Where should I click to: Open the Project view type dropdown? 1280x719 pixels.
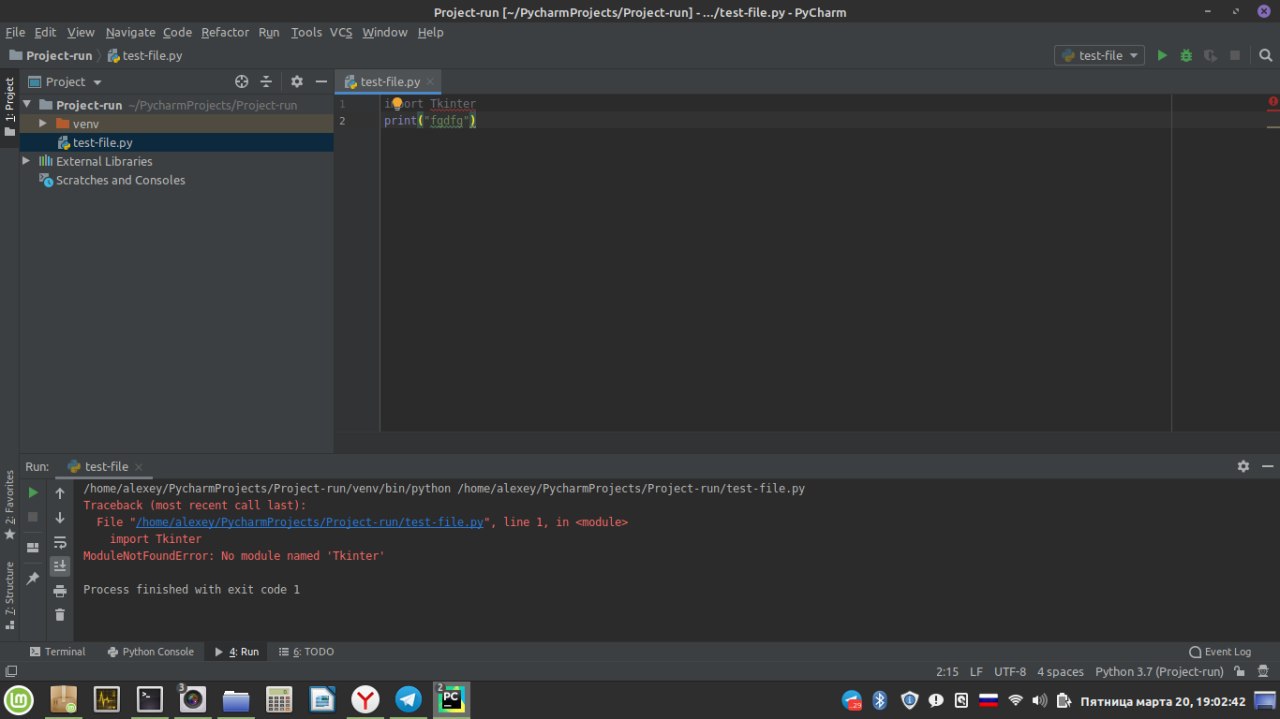(66, 82)
